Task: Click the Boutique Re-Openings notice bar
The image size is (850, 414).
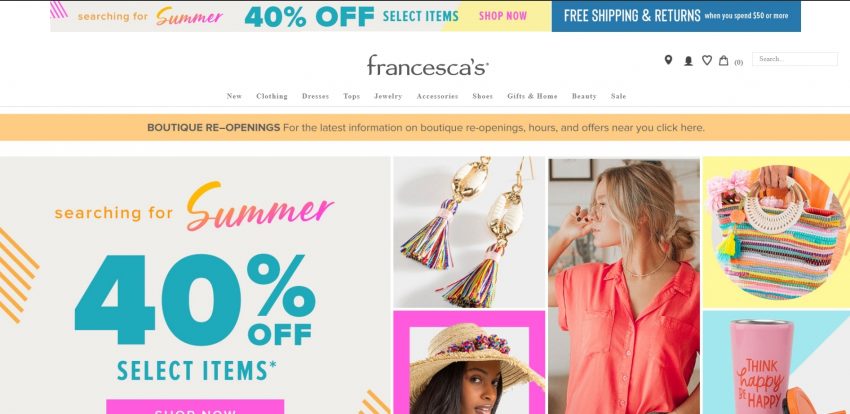Action: [x=425, y=128]
